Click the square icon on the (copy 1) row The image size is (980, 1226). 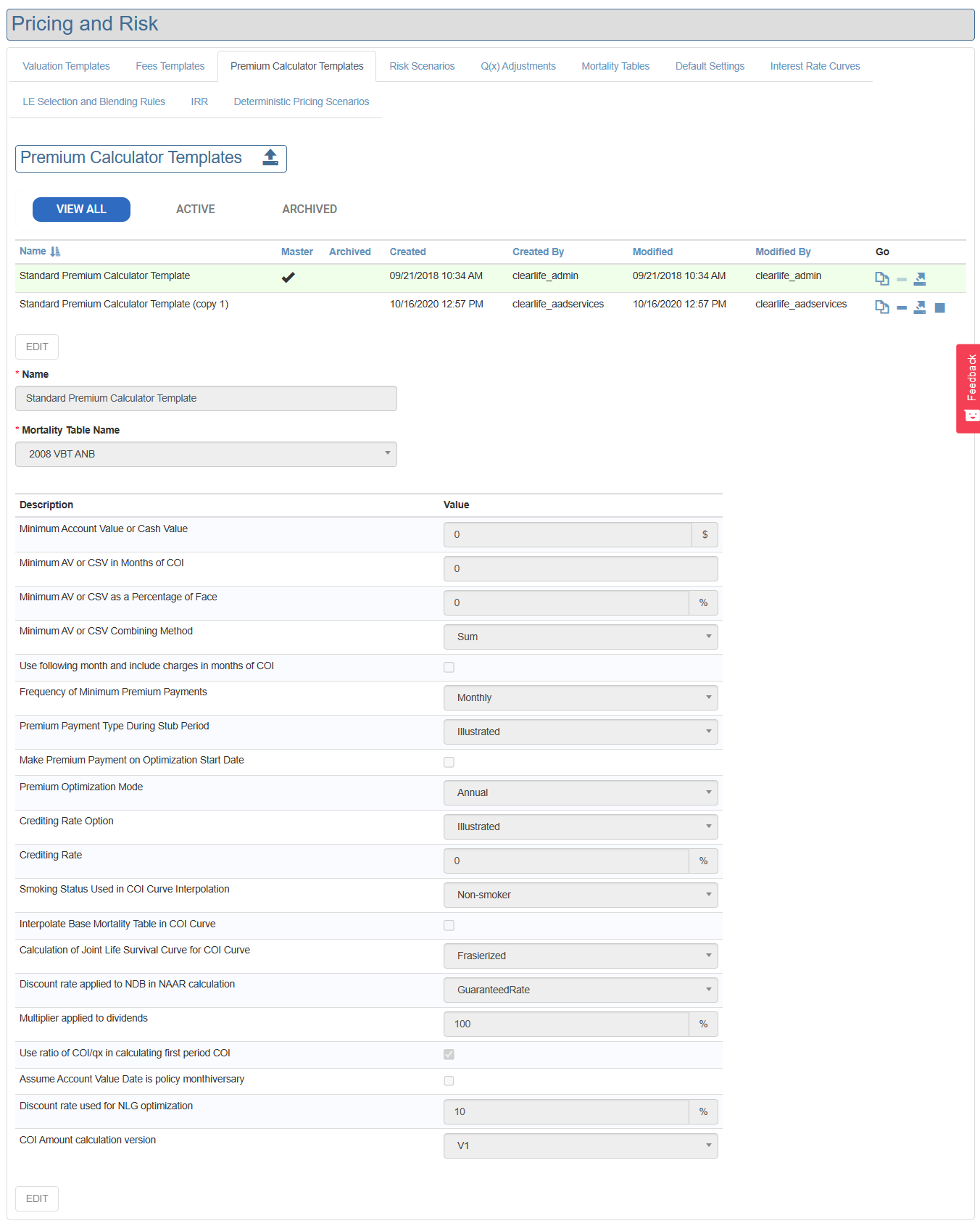pos(940,308)
